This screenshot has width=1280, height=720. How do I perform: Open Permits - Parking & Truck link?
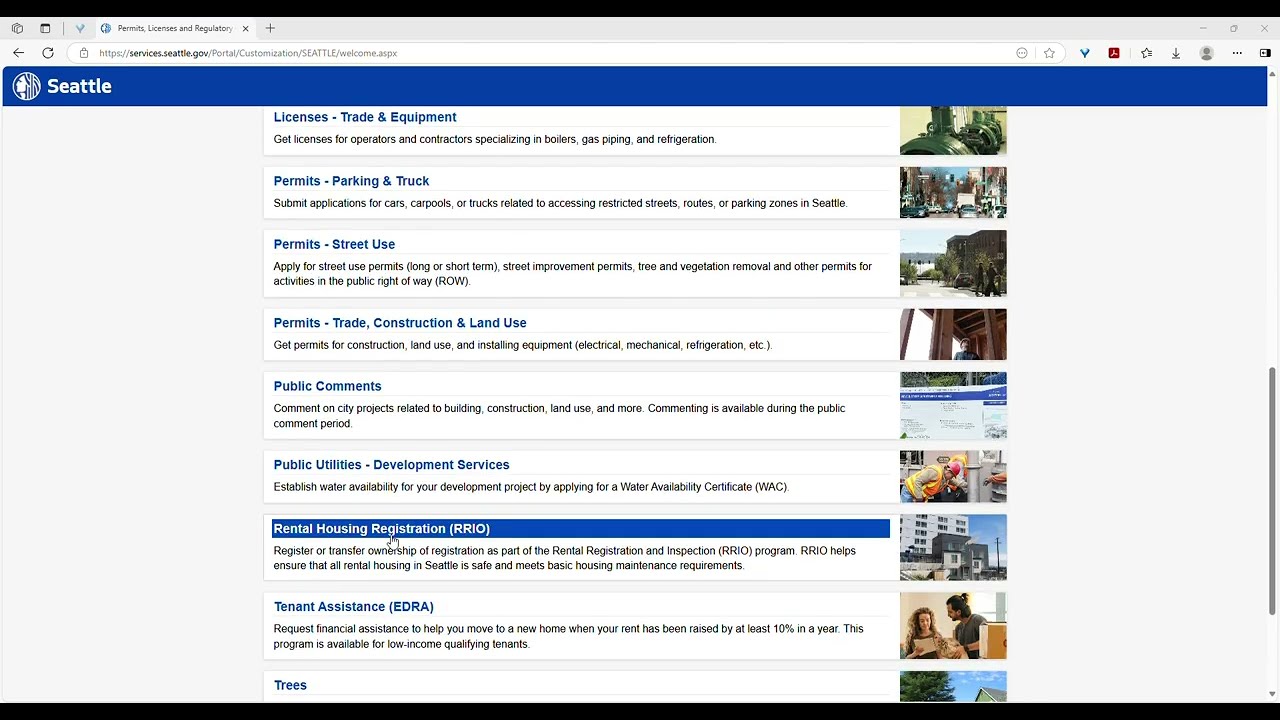point(351,181)
